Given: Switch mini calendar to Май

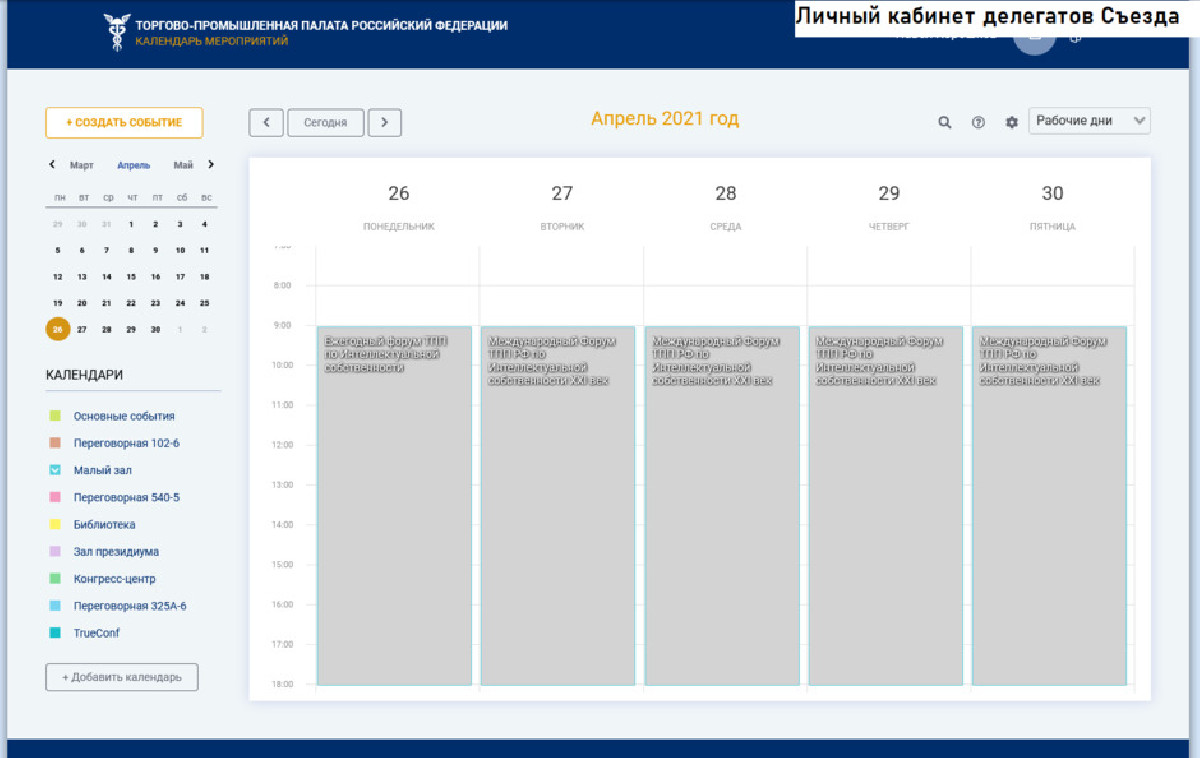Looking at the screenshot, I should pyautogui.click(x=183, y=165).
